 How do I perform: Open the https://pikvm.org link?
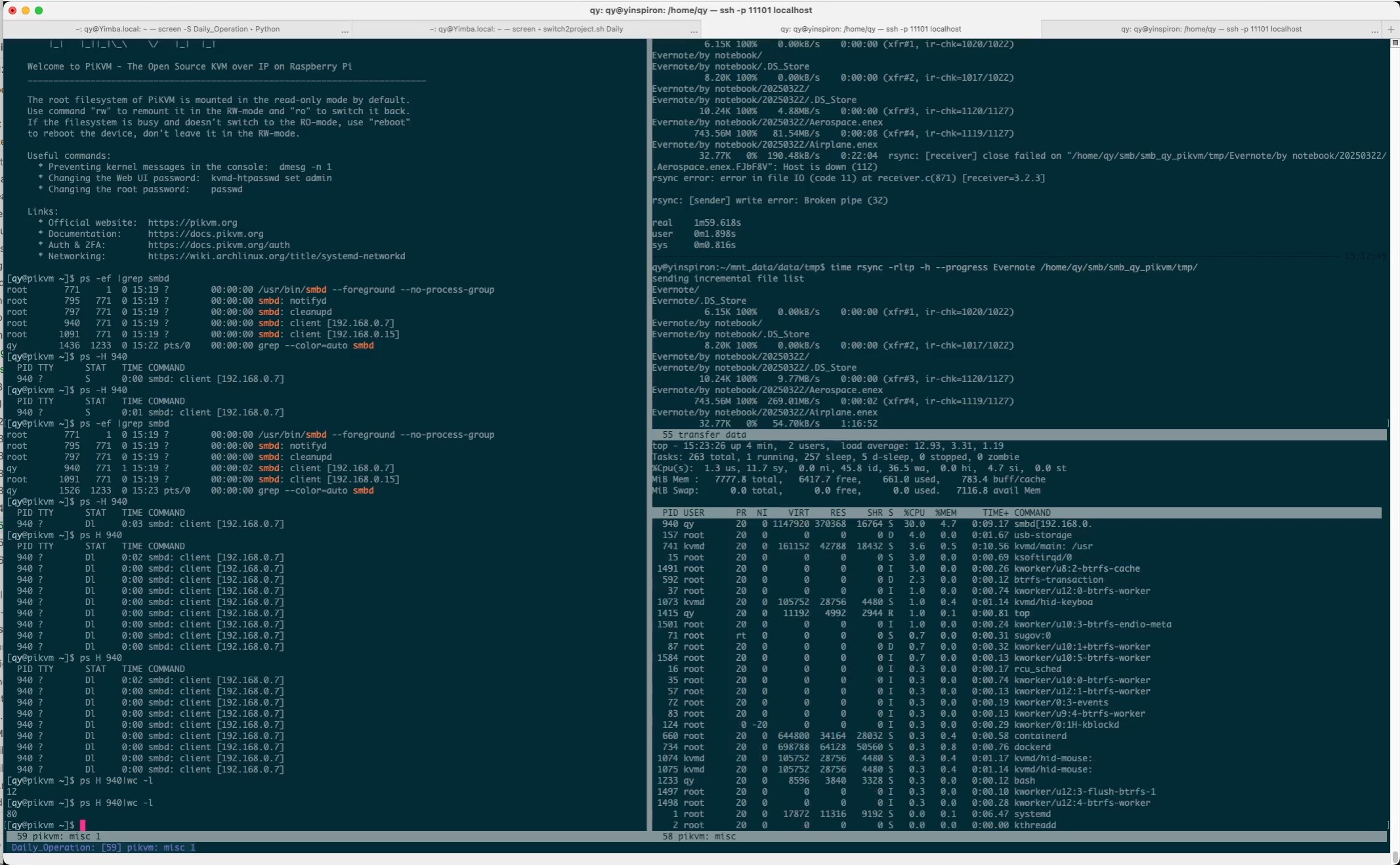pyautogui.click(x=192, y=222)
